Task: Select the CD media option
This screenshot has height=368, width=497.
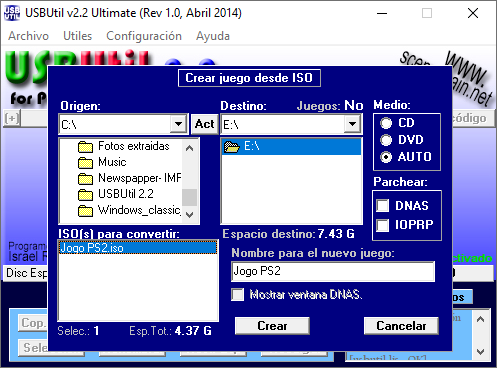Action: [386, 123]
